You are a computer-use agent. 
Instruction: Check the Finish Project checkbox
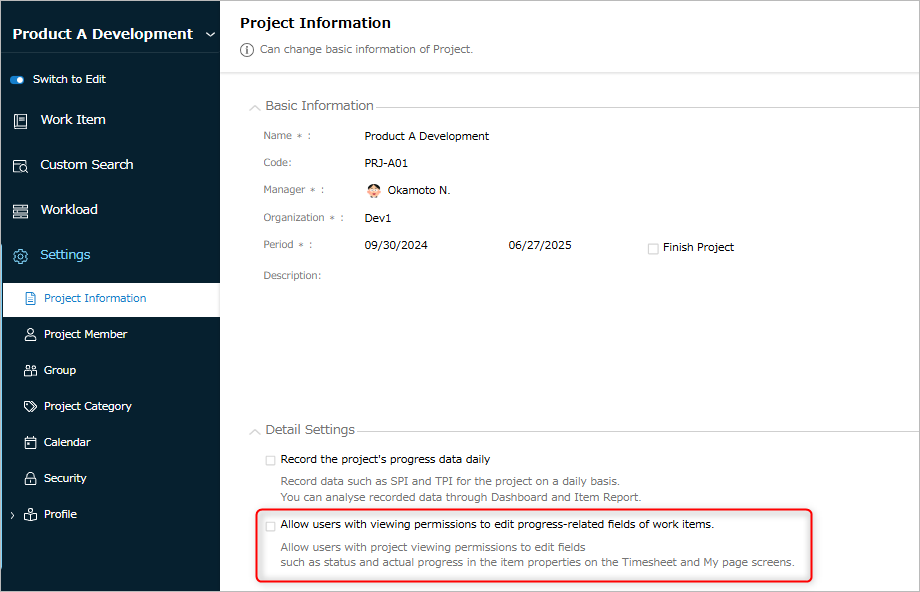pos(653,249)
